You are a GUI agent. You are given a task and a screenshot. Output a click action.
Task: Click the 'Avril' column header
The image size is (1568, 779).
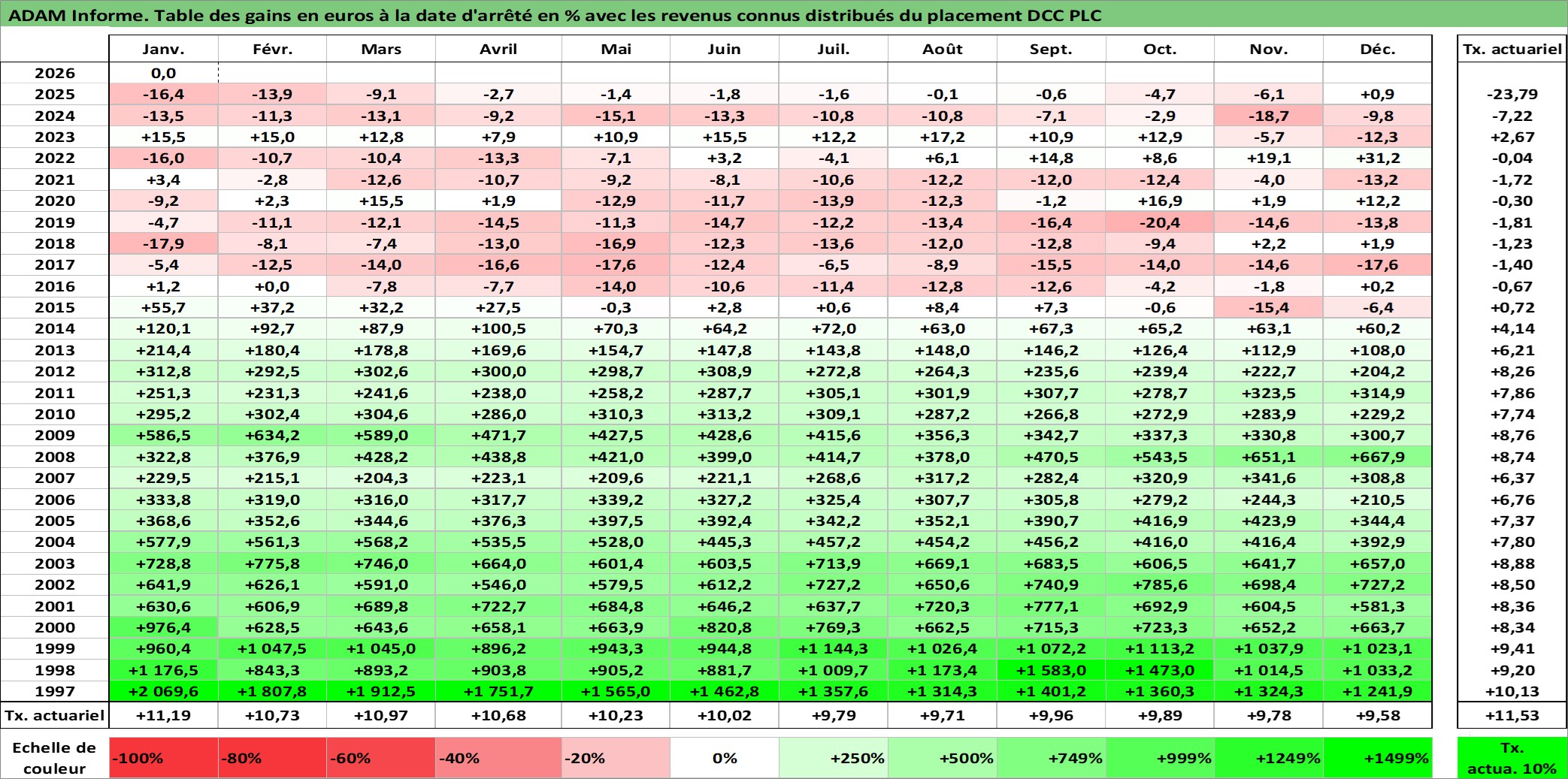coord(498,49)
